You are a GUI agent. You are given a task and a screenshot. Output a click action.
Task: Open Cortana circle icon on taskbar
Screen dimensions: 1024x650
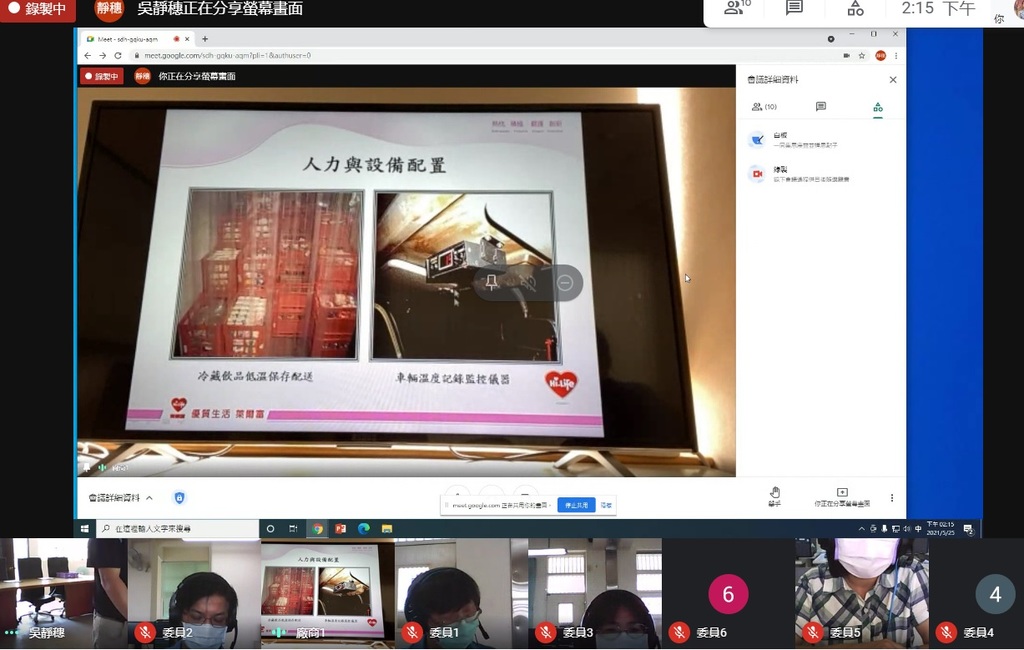(270, 528)
